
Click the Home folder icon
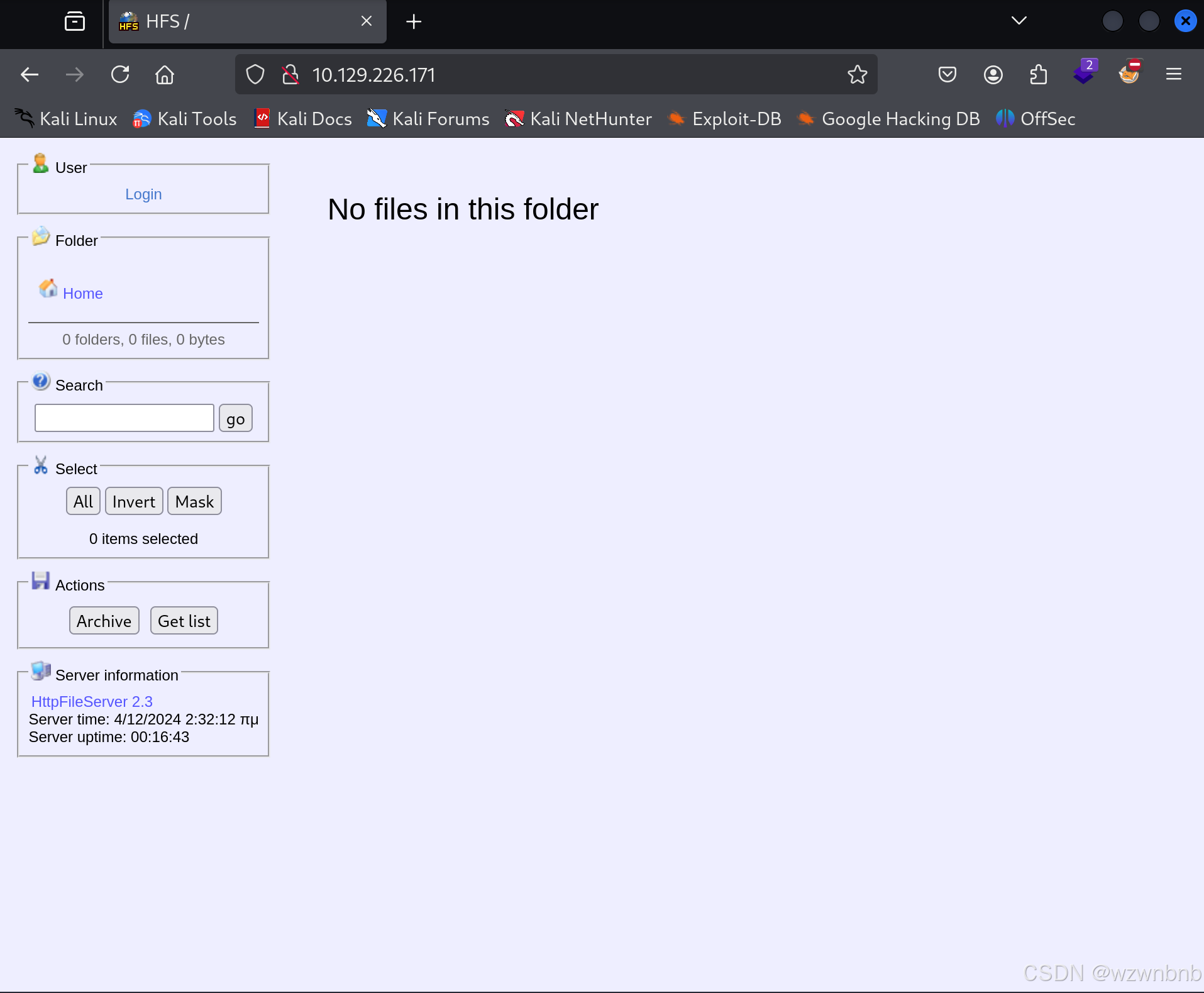(48, 289)
